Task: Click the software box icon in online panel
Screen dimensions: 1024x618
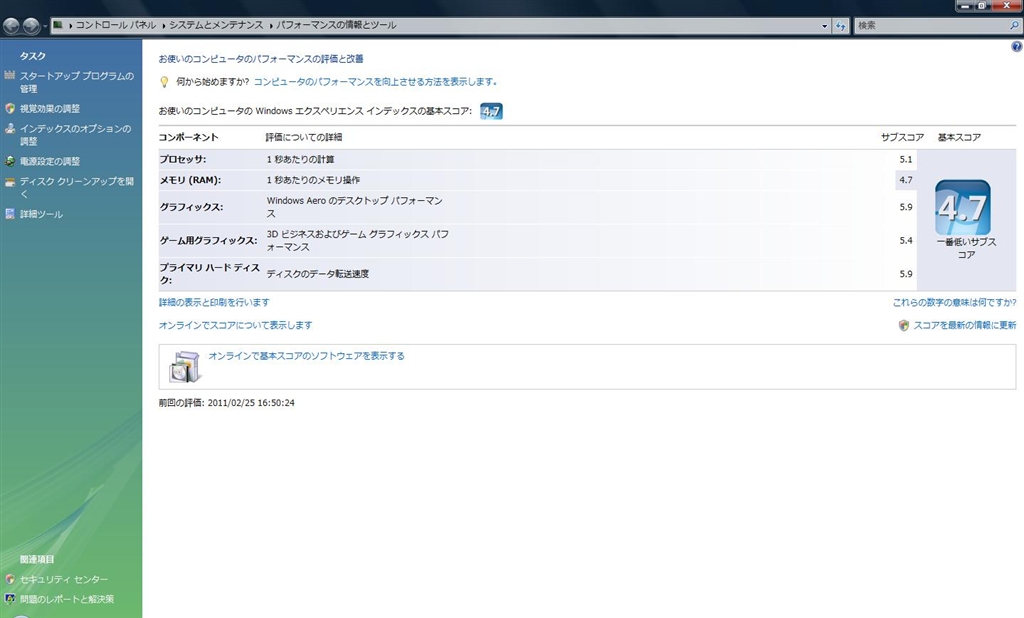Action: click(x=185, y=366)
